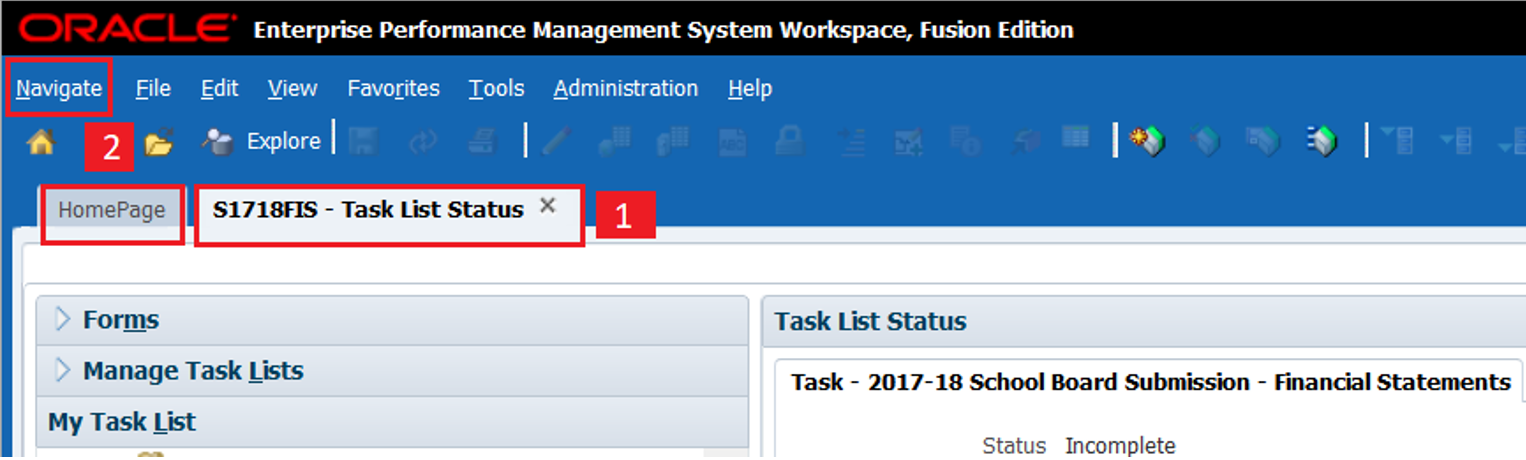The image size is (1526, 460).
Task: Open the Tools menu
Action: 496,89
